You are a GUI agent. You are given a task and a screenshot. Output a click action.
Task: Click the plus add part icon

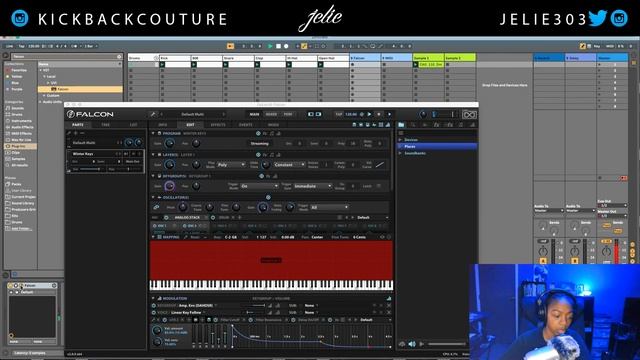click(76, 133)
